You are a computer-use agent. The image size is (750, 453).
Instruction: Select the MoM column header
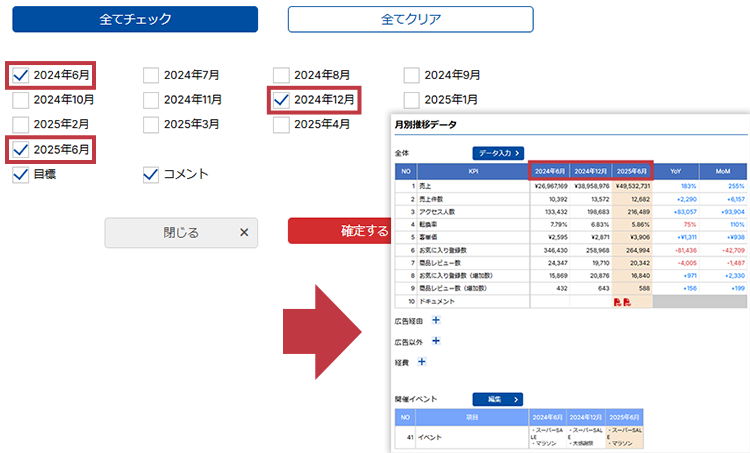722,171
